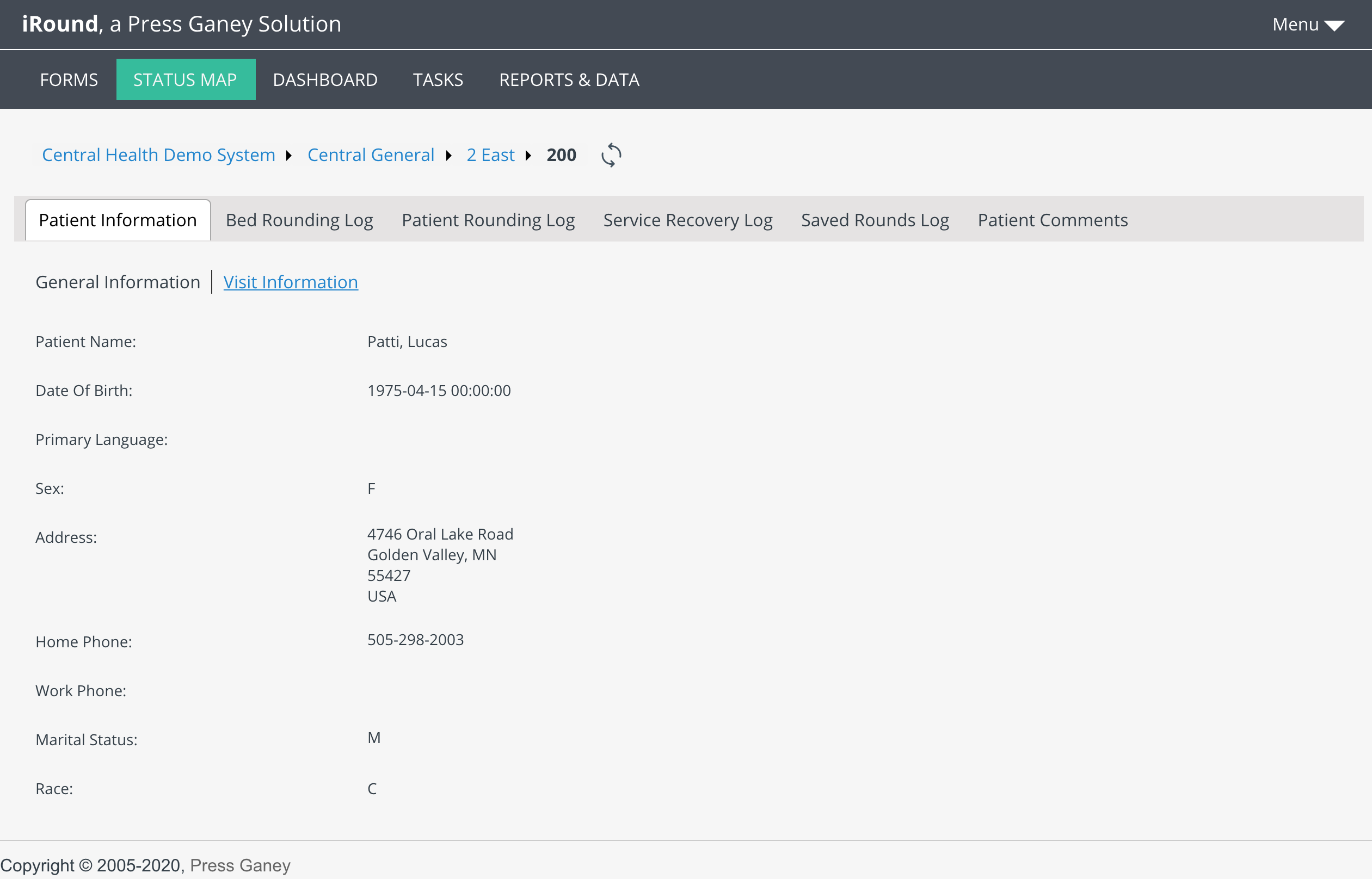View the Service Recovery Log tab

[x=688, y=220]
